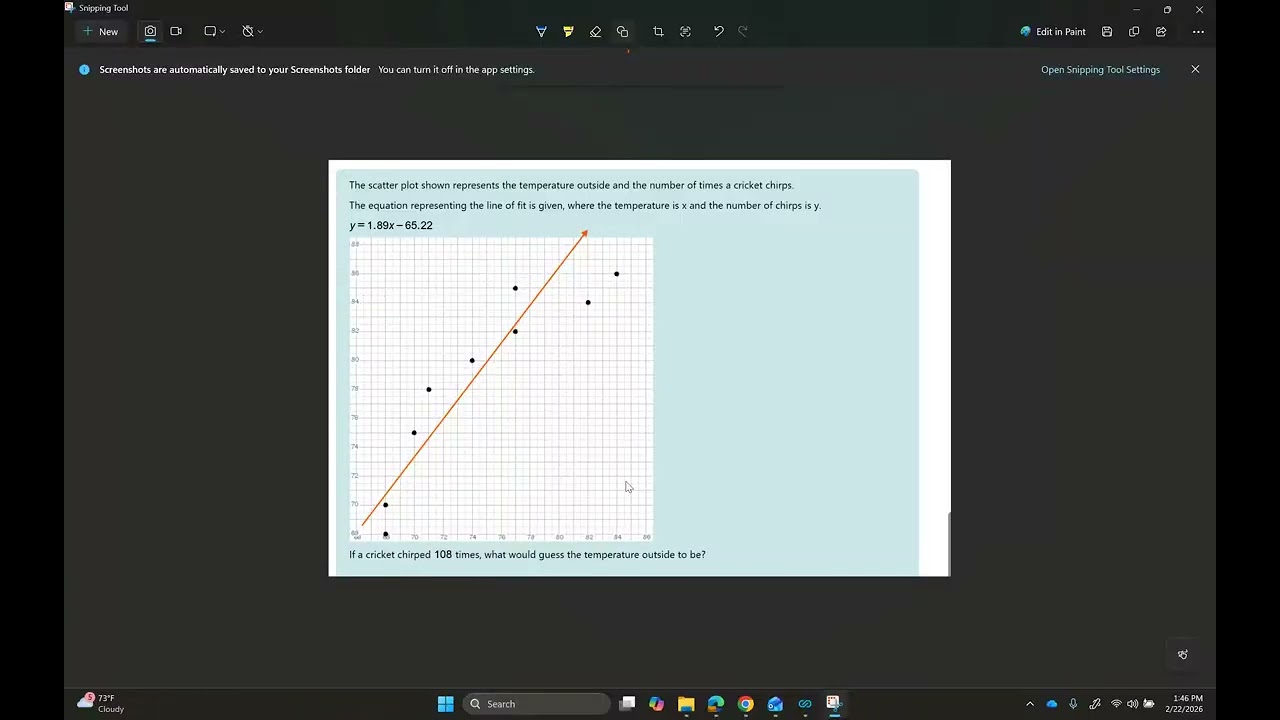Screen dimensions: 1280x720
Task: Start a New snip
Action: pyautogui.click(x=100, y=32)
